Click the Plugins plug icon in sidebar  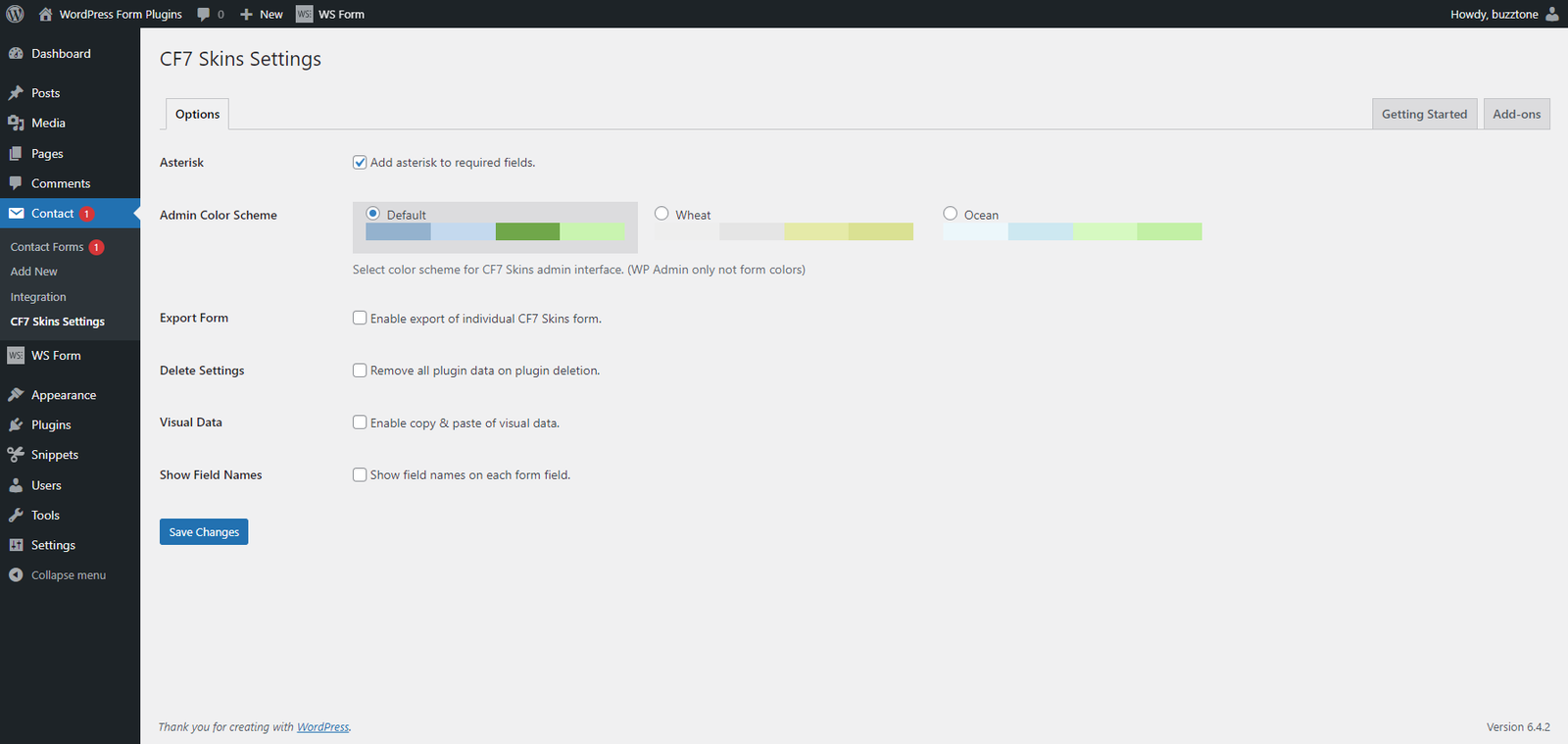[16, 424]
